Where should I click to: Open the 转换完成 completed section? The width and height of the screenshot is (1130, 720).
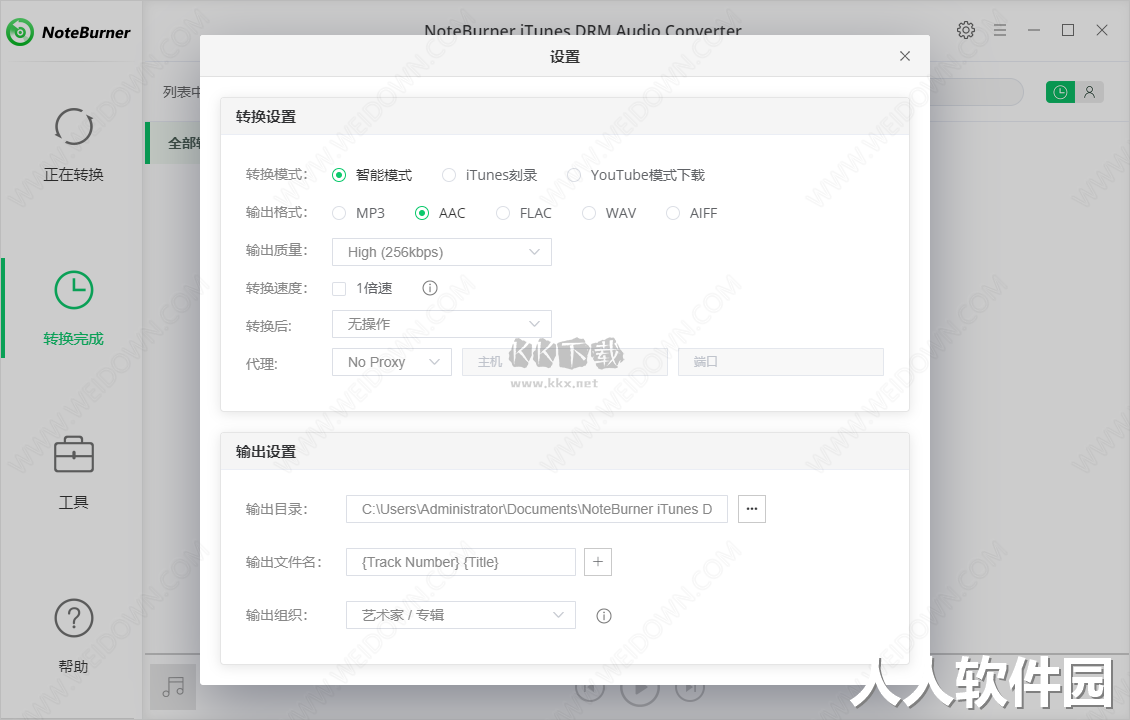pos(74,308)
